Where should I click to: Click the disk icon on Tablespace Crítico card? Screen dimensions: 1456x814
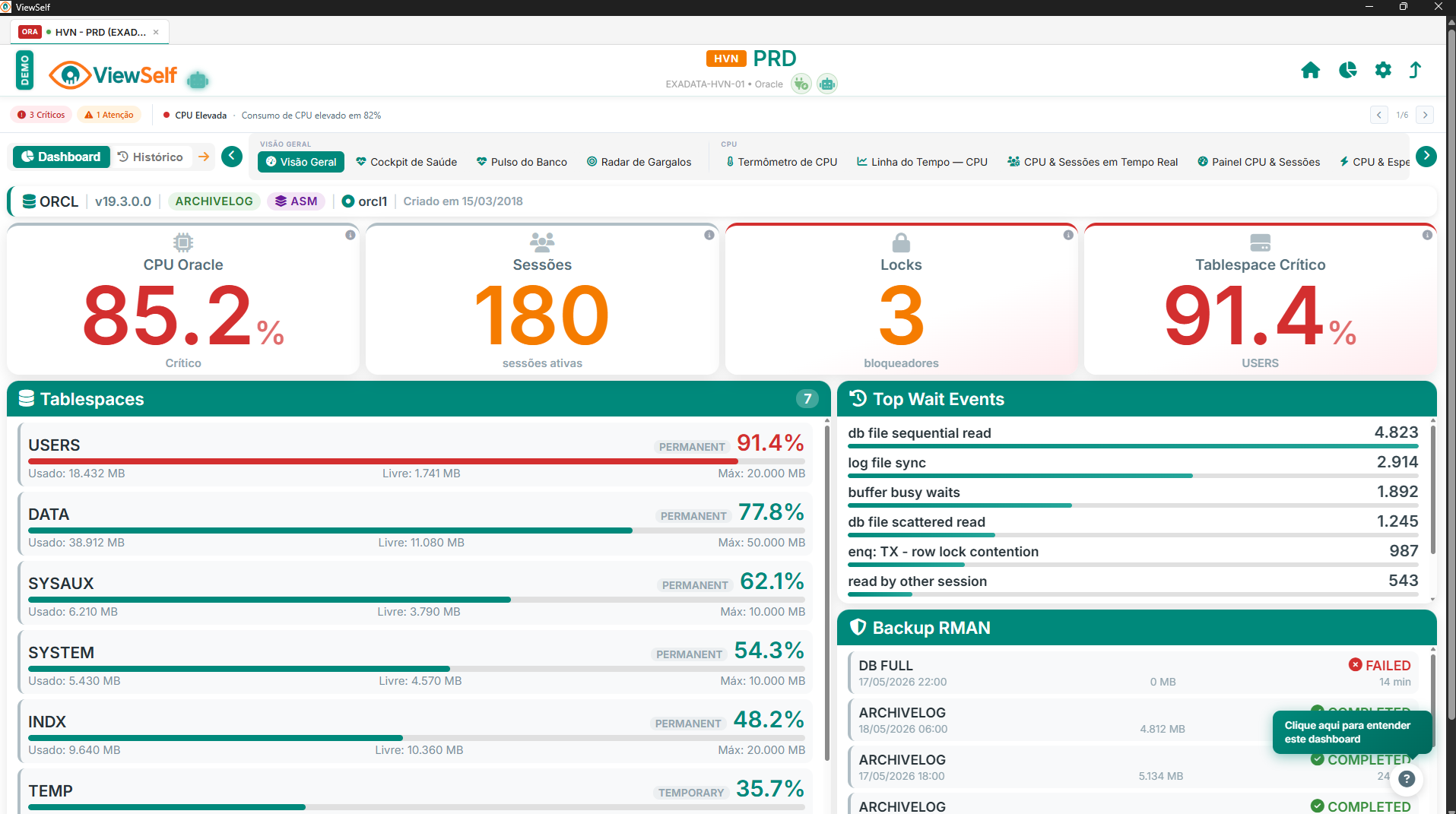coord(1260,242)
